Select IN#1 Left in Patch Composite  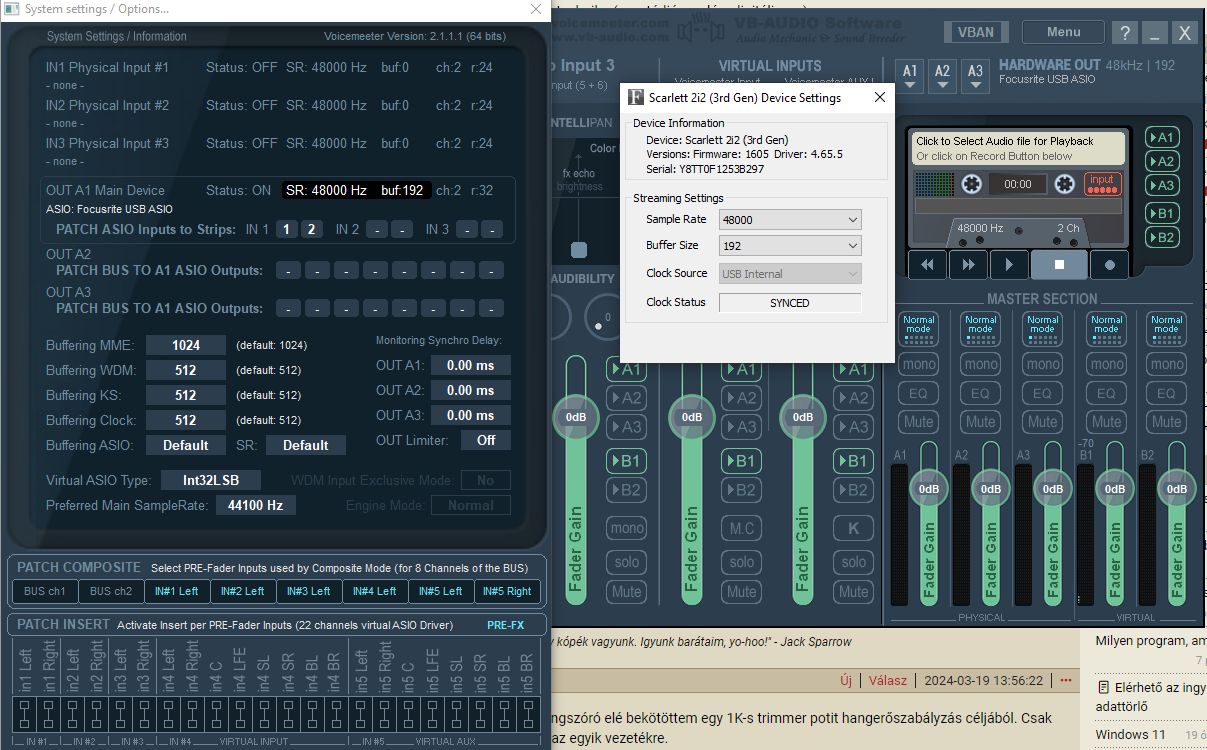176,591
